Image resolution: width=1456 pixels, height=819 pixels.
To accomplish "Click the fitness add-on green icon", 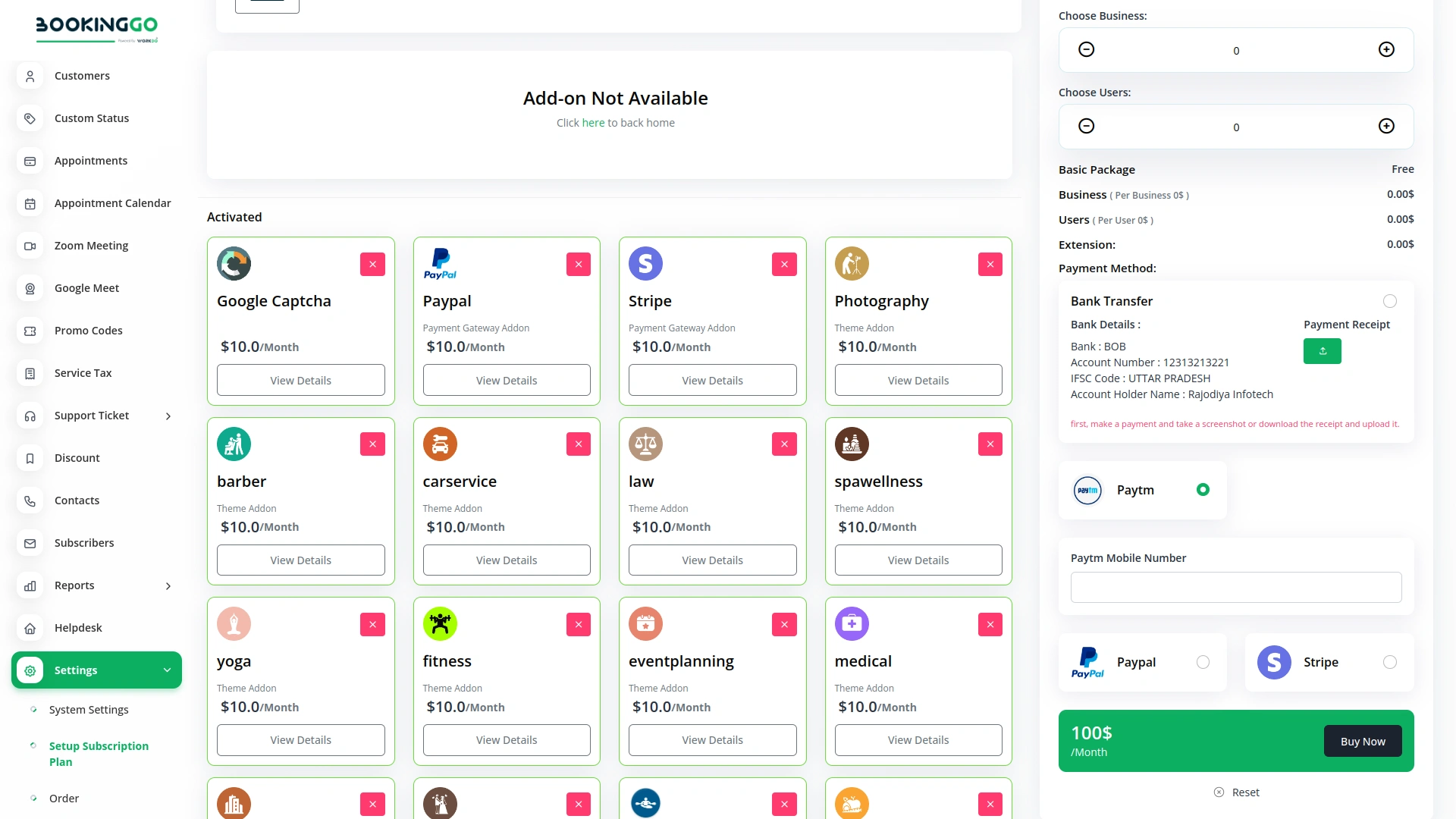I will coord(440,624).
